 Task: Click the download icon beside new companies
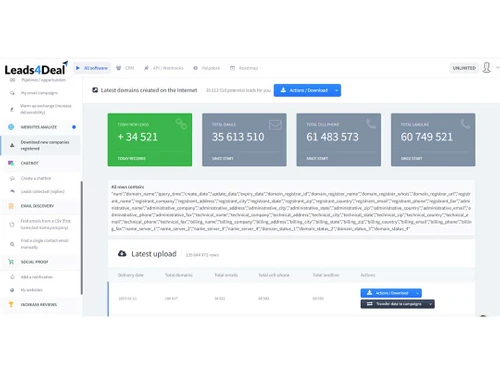[x=12, y=145]
